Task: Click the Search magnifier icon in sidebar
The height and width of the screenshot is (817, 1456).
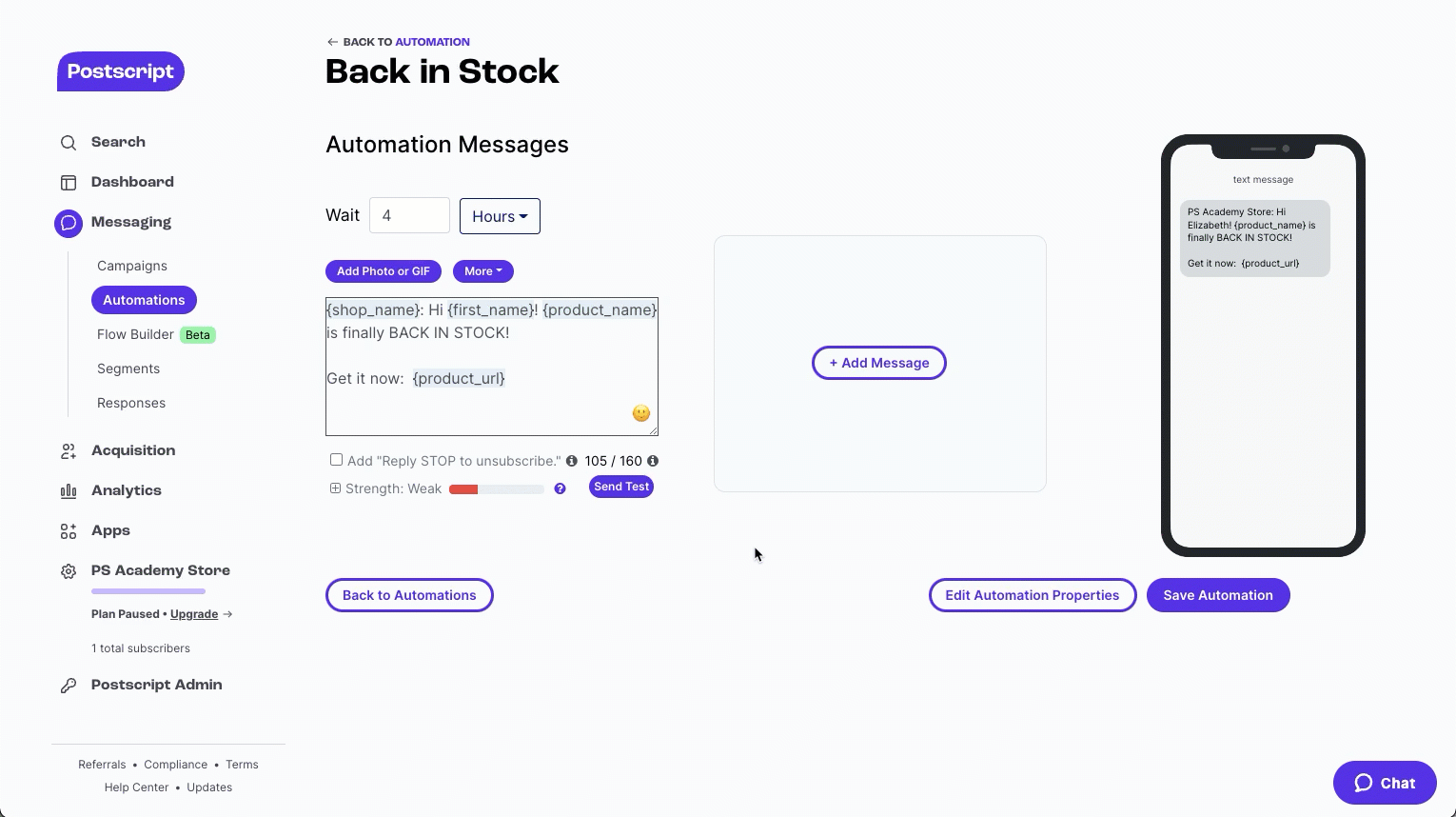Action: click(69, 143)
